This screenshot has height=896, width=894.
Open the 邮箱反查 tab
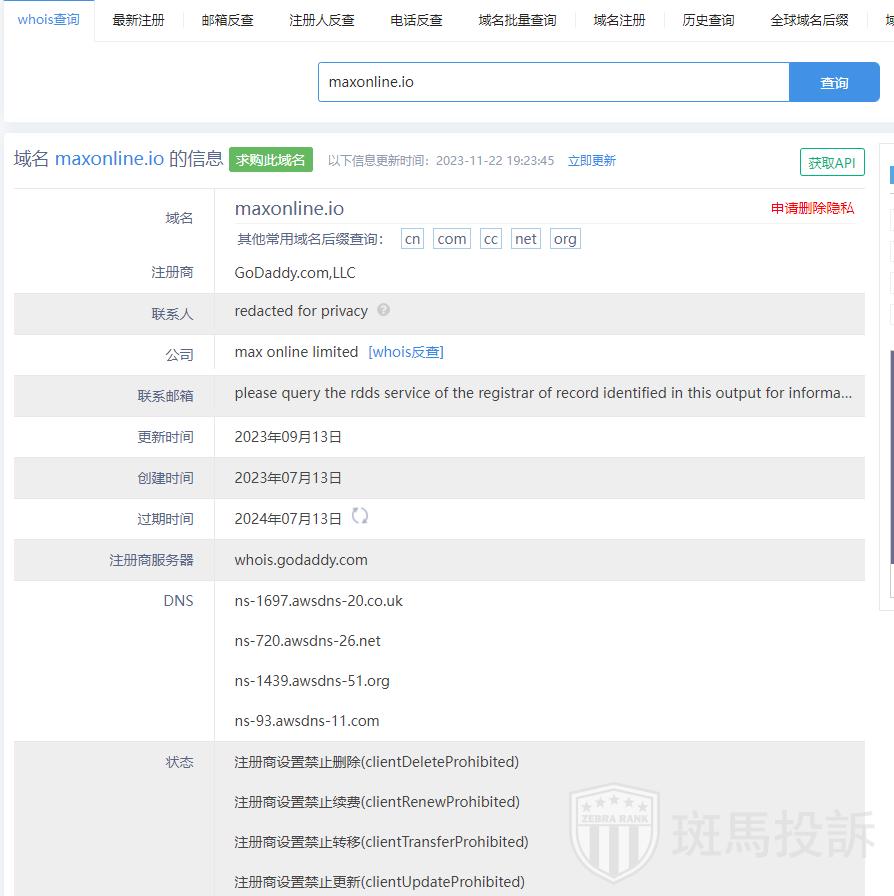point(227,20)
